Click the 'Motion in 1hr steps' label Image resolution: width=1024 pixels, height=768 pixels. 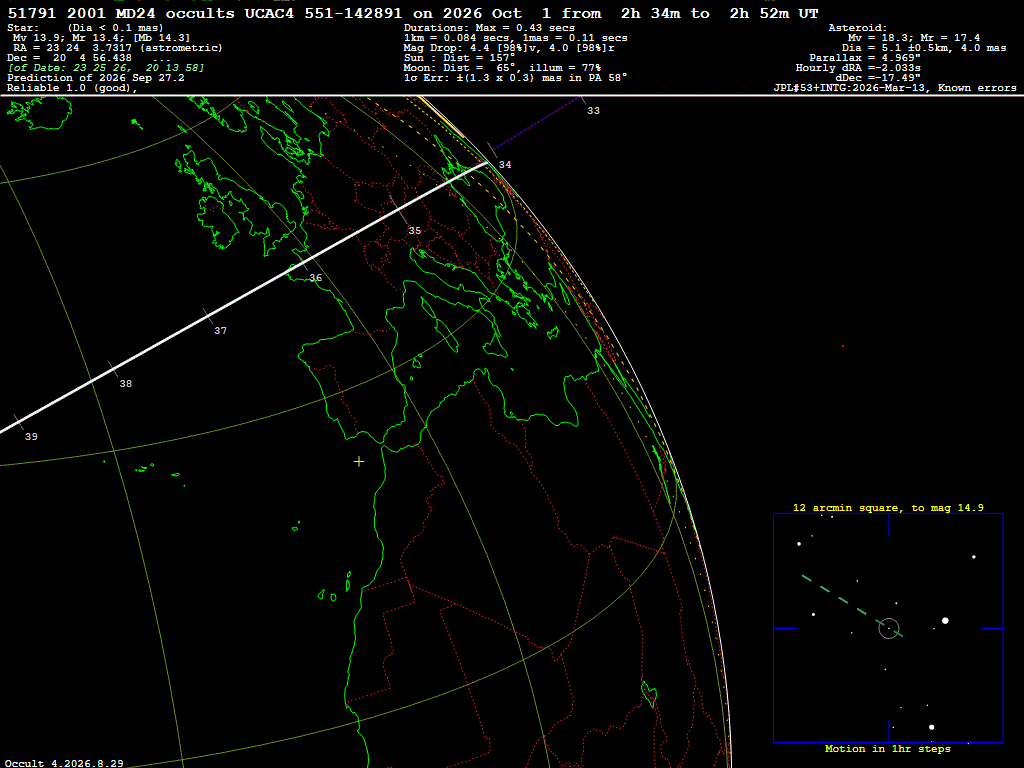tap(888, 748)
